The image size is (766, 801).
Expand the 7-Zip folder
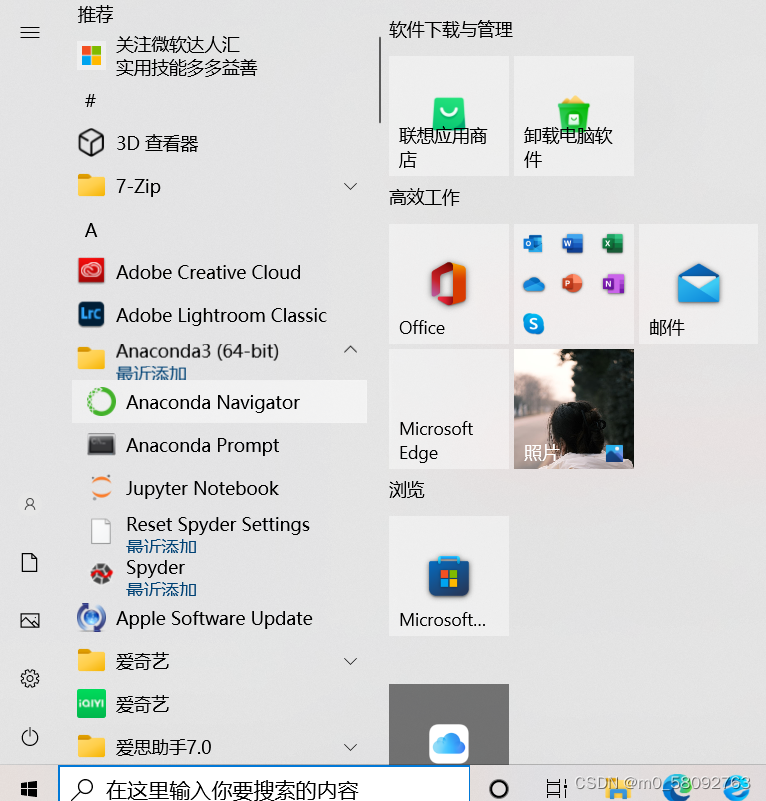tap(350, 186)
